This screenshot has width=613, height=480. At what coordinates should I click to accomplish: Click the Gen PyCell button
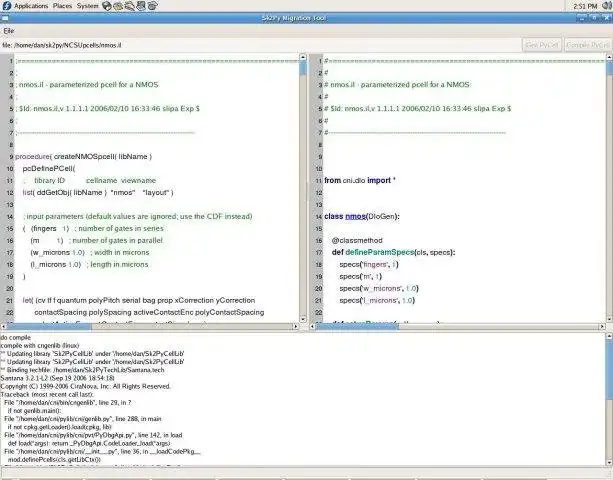point(542,45)
